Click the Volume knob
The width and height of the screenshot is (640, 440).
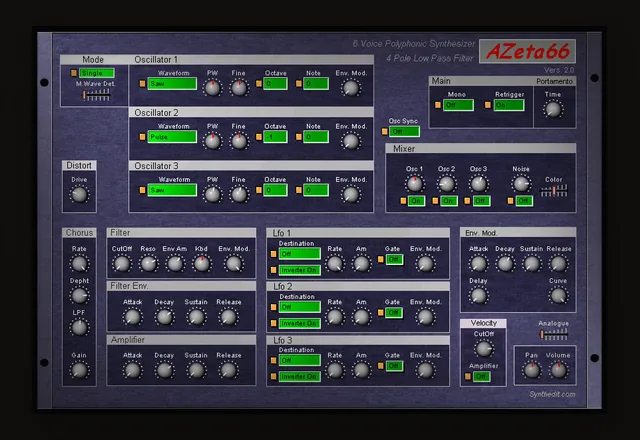pos(558,370)
